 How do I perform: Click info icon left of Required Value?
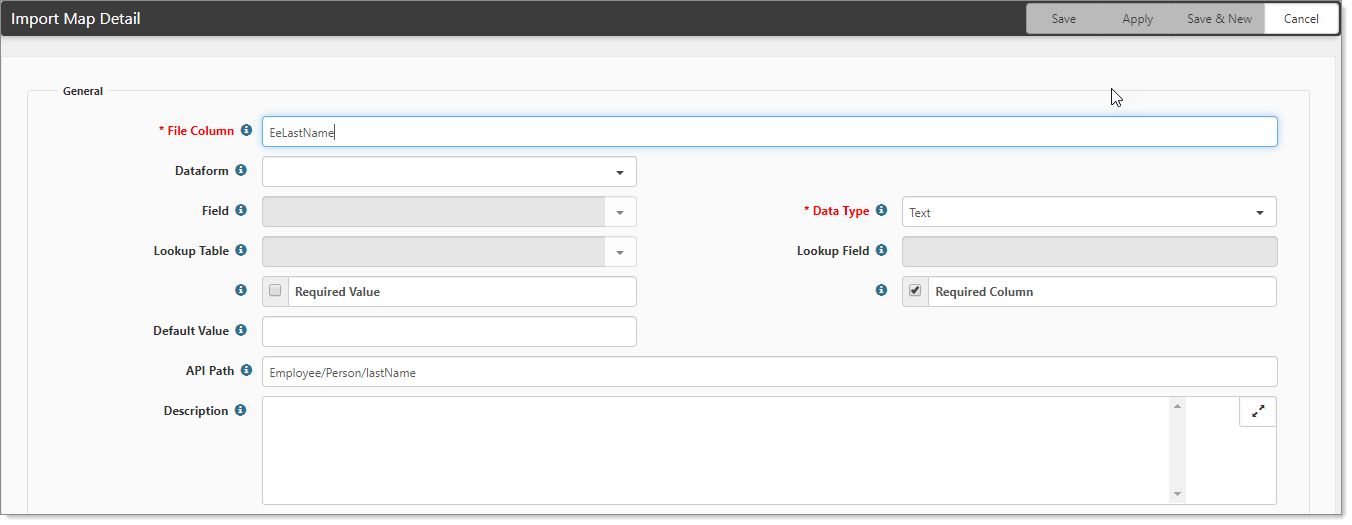240,291
